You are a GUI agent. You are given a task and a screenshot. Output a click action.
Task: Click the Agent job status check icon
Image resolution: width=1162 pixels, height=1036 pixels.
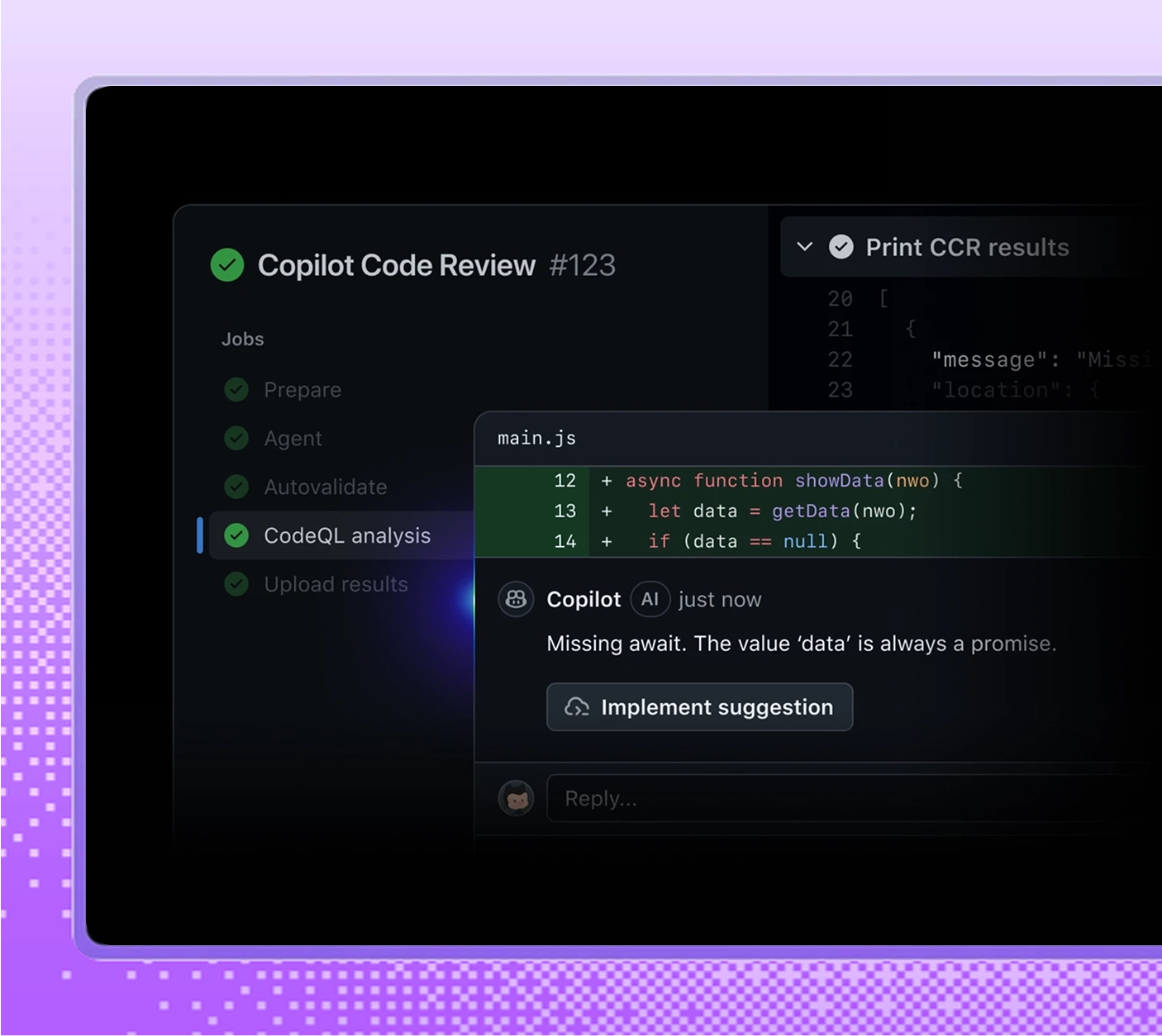(x=236, y=438)
